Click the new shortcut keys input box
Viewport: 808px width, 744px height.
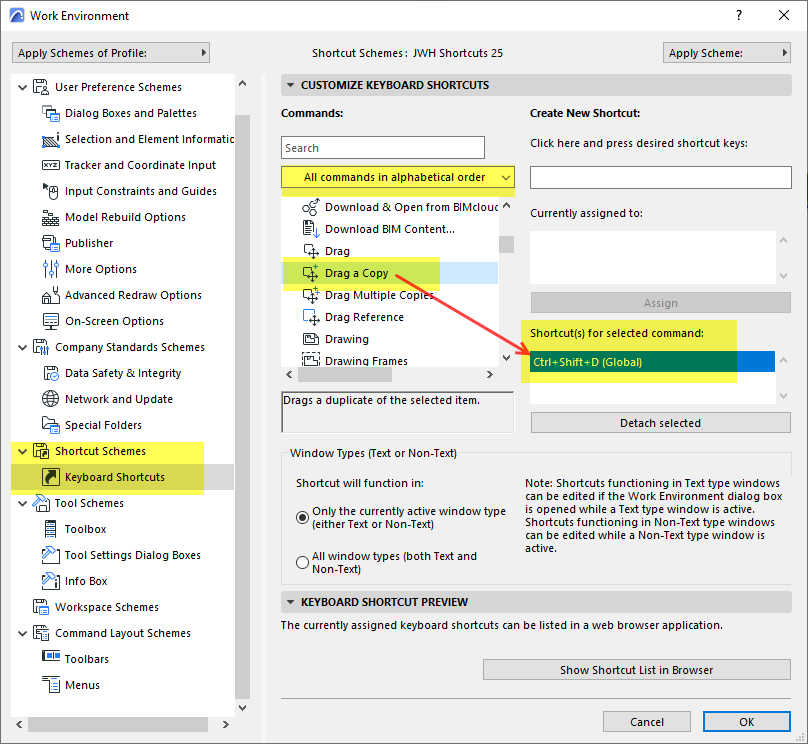click(661, 177)
